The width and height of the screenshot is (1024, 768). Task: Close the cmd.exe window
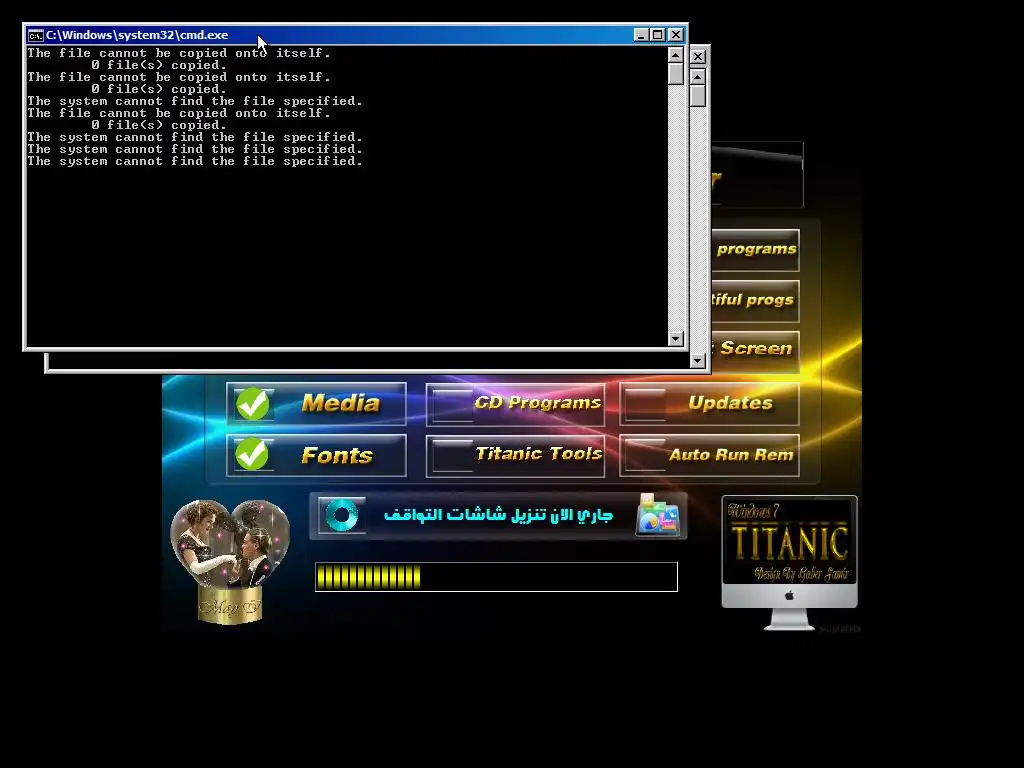pos(676,35)
